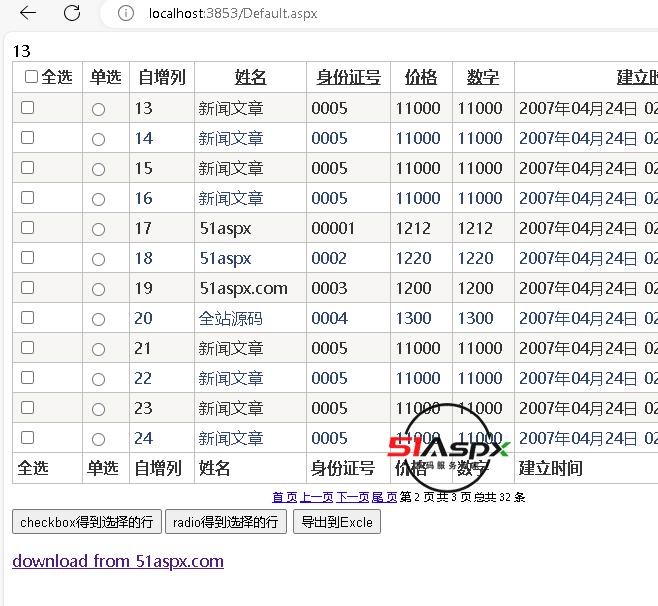Check the checkbox for row 14

pyautogui.click(x=28, y=138)
